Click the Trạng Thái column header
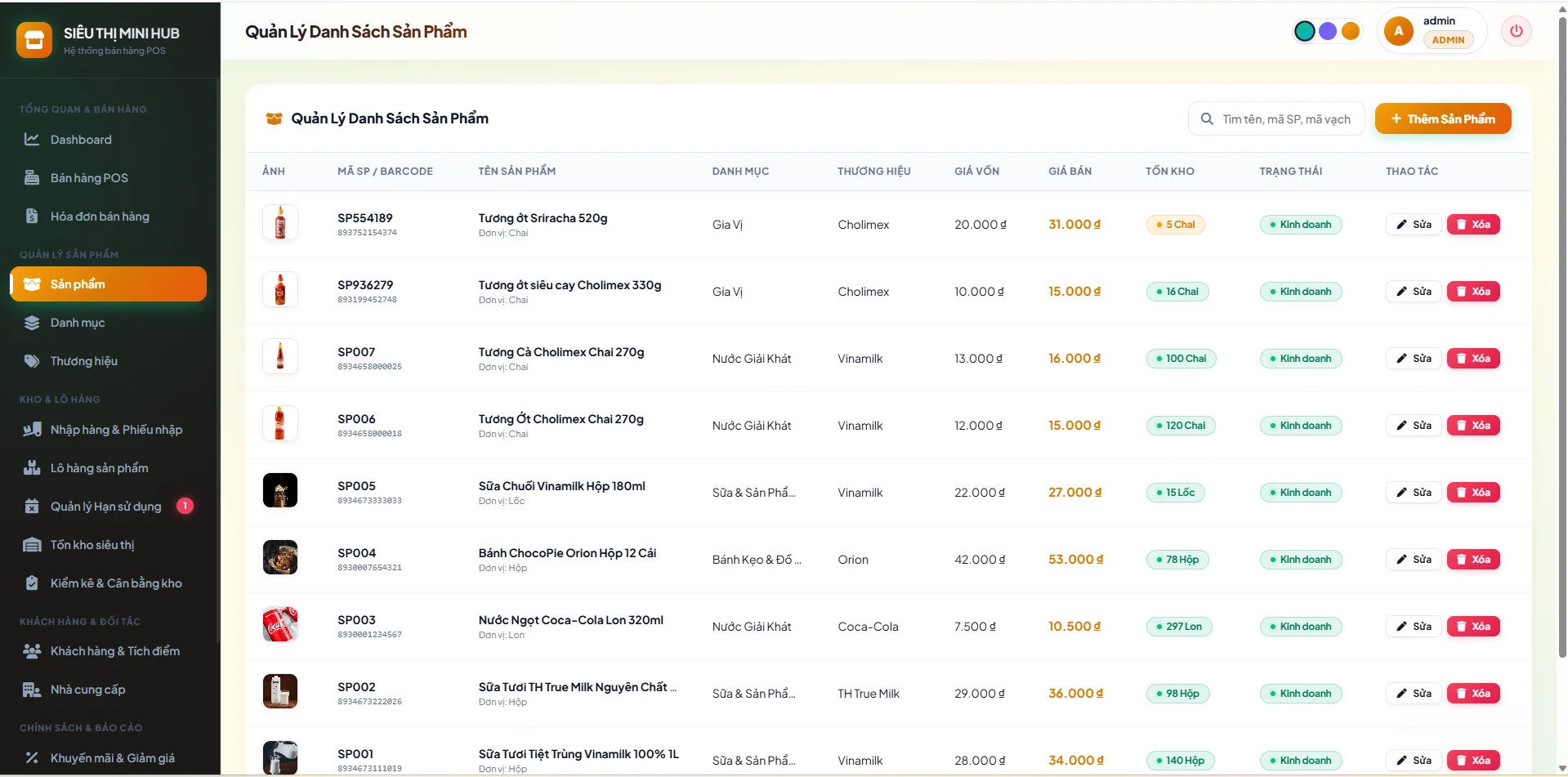The image size is (1568, 777). tap(1291, 172)
